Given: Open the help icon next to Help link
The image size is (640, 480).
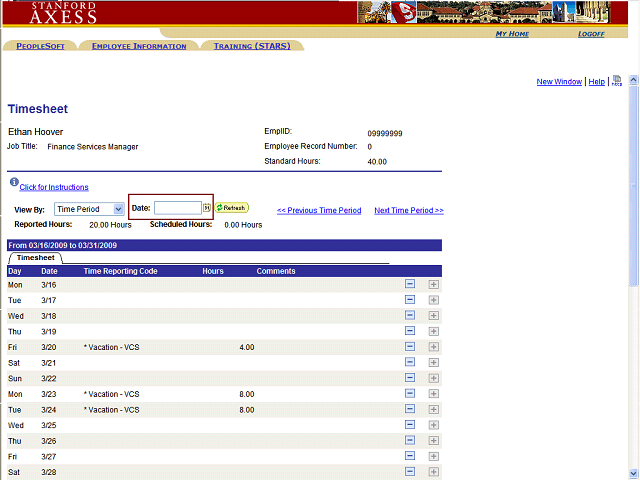Looking at the screenshot, I should click(617, 81).
